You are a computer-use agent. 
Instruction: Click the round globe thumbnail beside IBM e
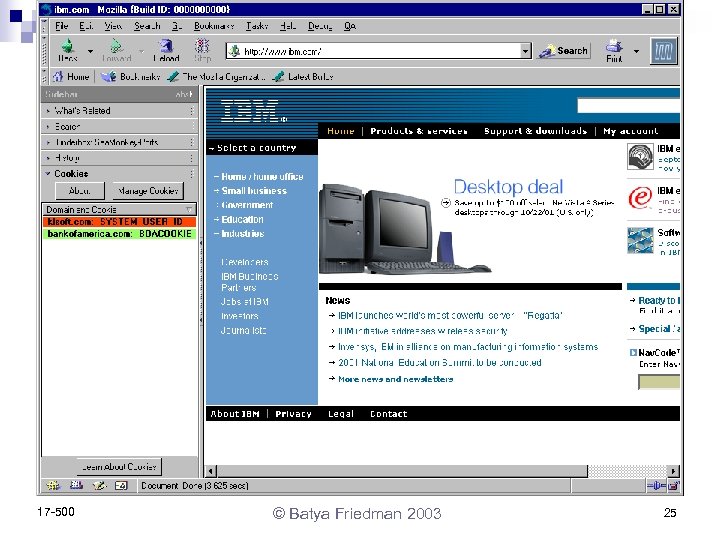[x=640, y=157]
